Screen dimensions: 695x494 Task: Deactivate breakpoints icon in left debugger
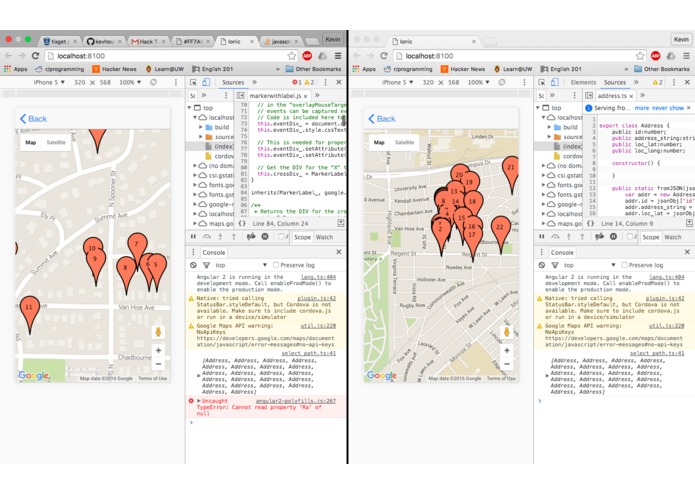(x=251, y=237)
